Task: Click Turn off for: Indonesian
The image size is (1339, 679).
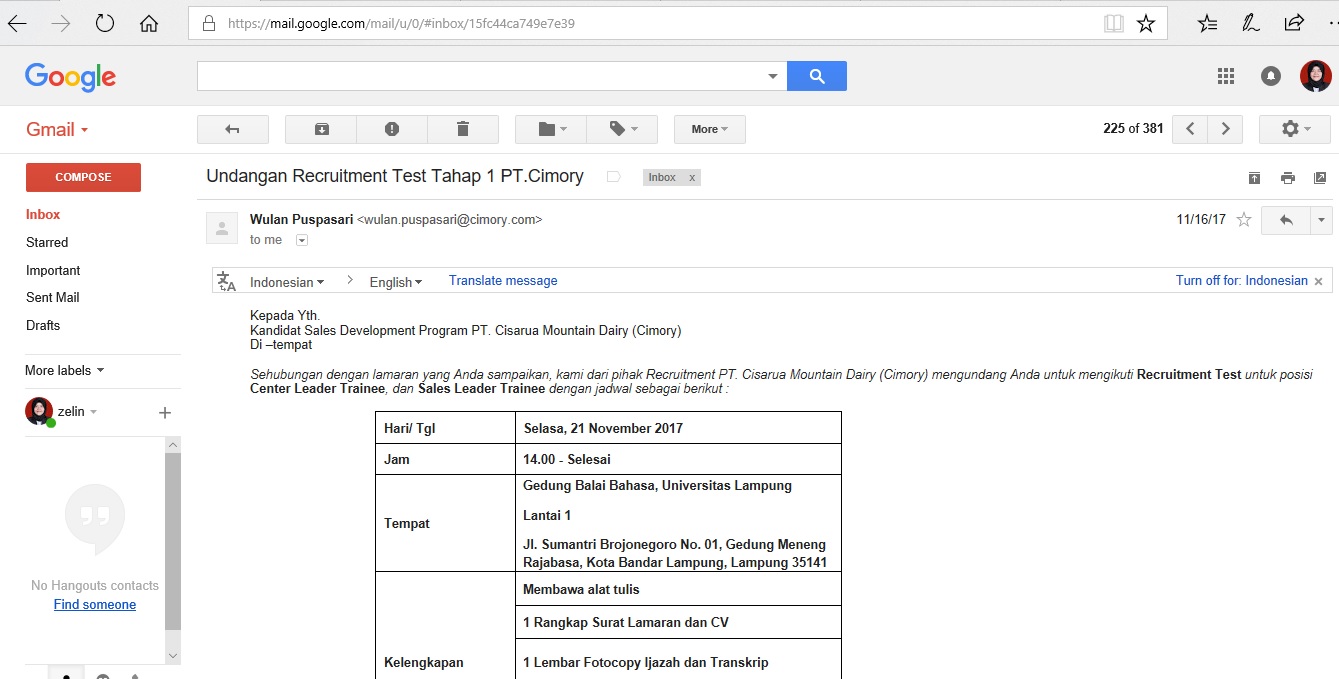Action: (1242, 281)
